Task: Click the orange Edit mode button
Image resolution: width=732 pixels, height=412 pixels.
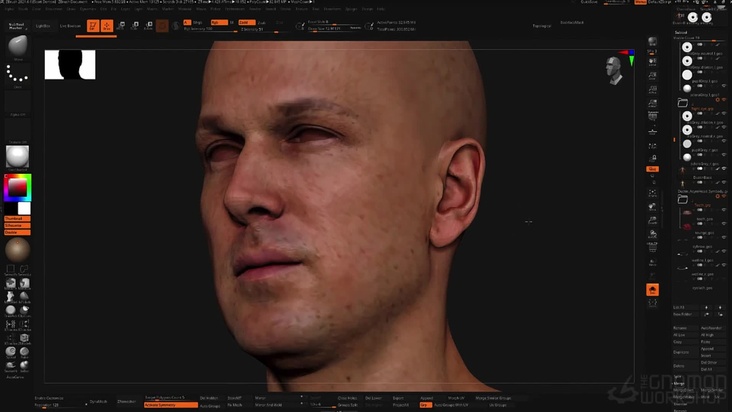Action: (93, 25)
